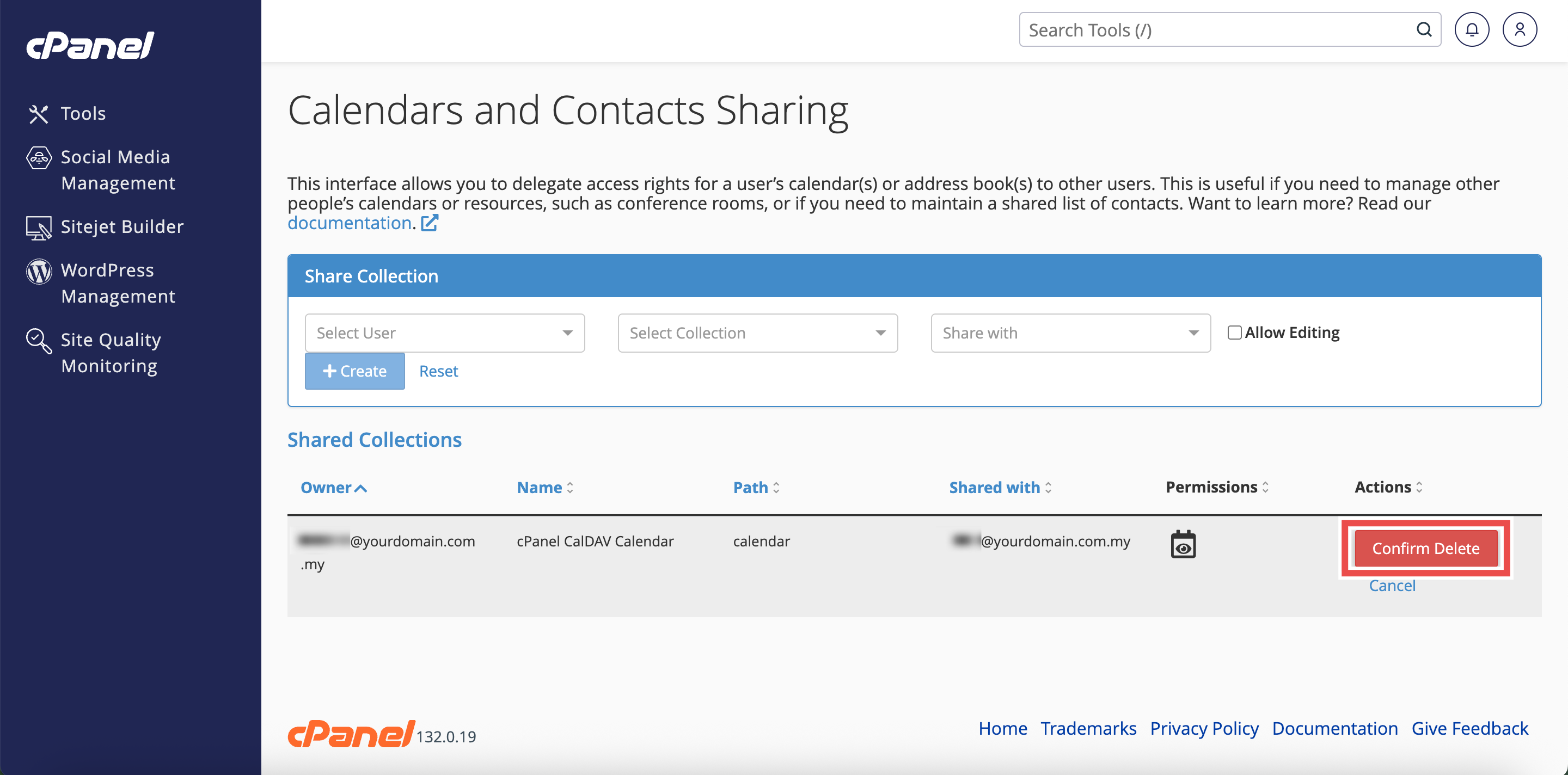The height and width of the screenshot is (775, 1568).
Task: Click the cPanel logo in sidebar
Action: [x=90, y=46]
